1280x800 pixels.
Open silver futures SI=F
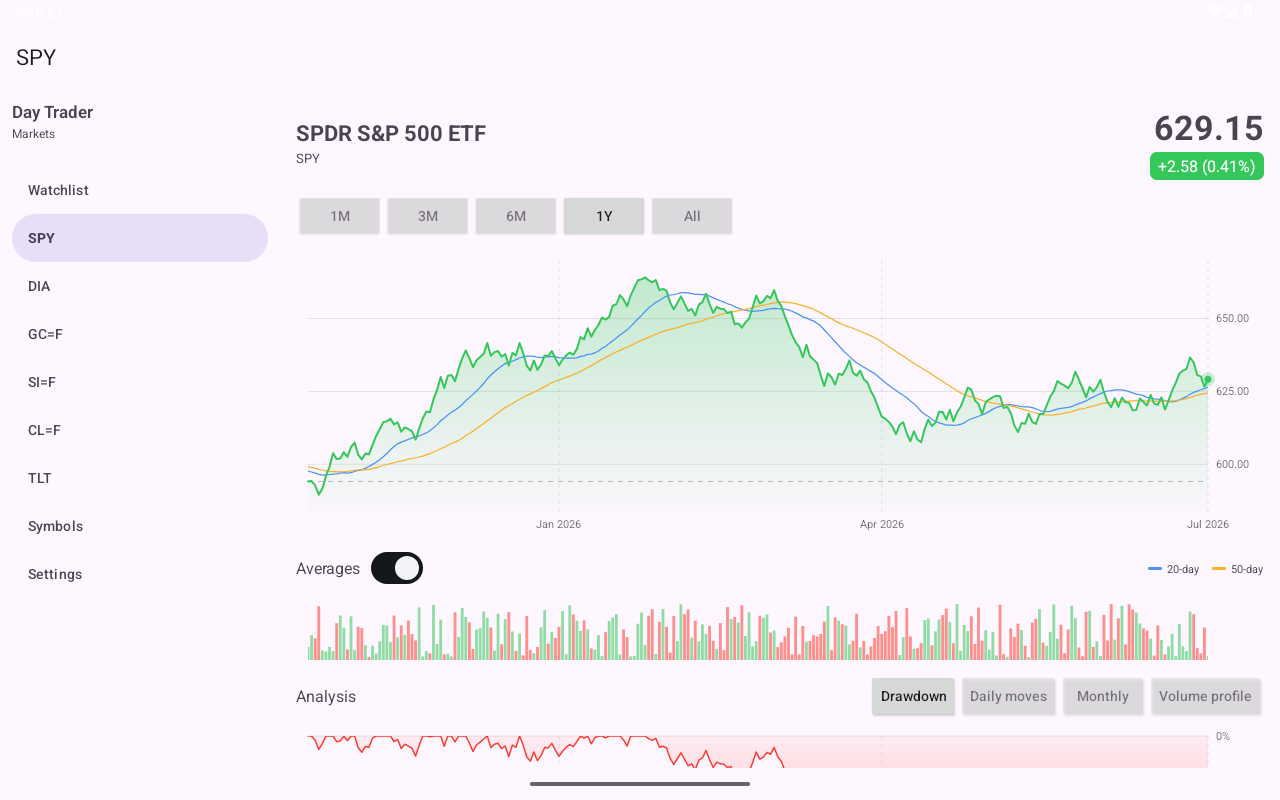[140, 382]
